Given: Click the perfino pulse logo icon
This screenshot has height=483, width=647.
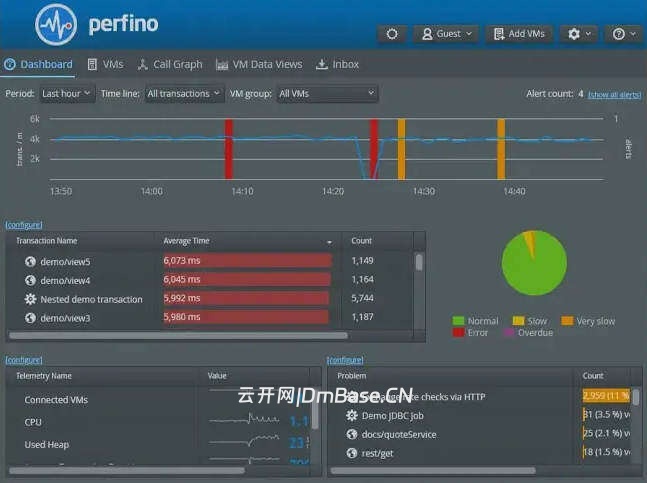Looking at the screenshot, I should click(56, 25).
